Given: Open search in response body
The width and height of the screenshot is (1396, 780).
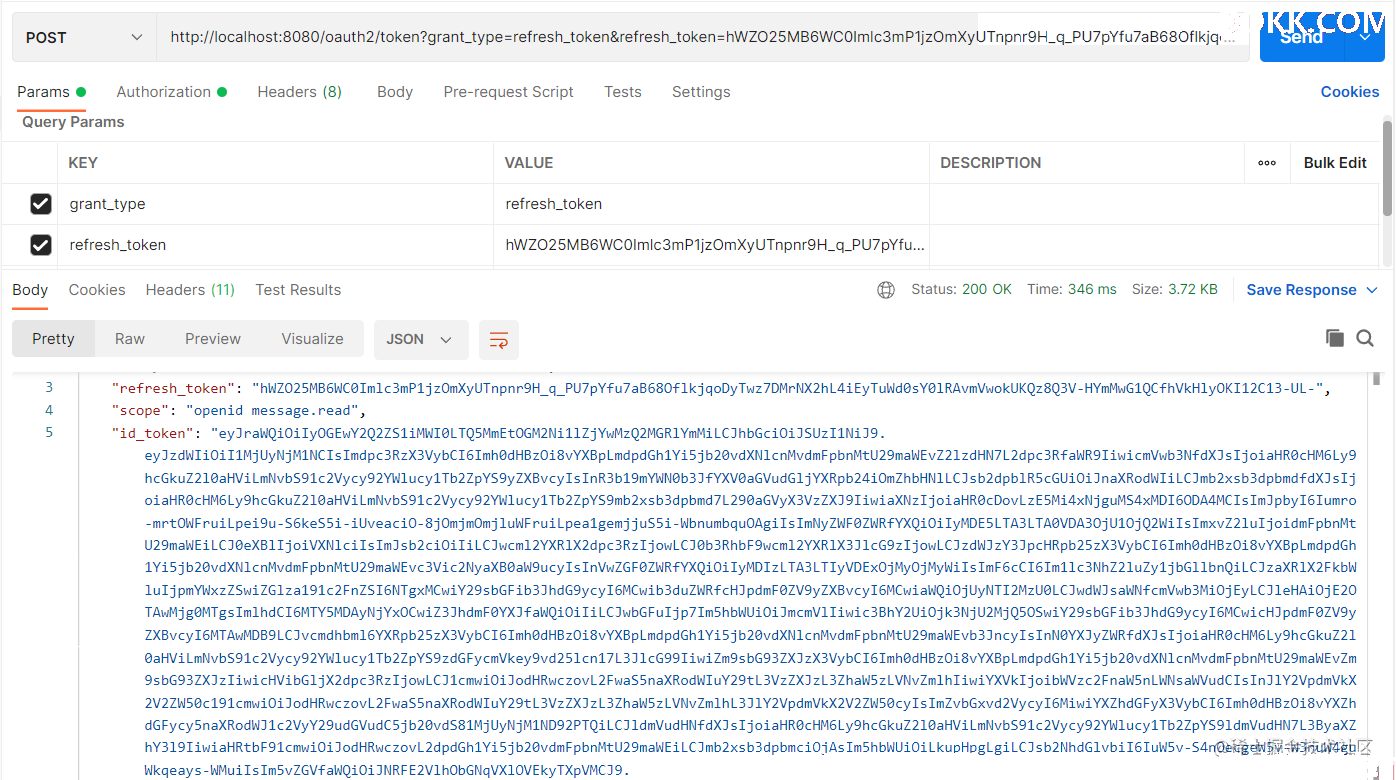Looking at the screenshot, I should coord(1365,338).
